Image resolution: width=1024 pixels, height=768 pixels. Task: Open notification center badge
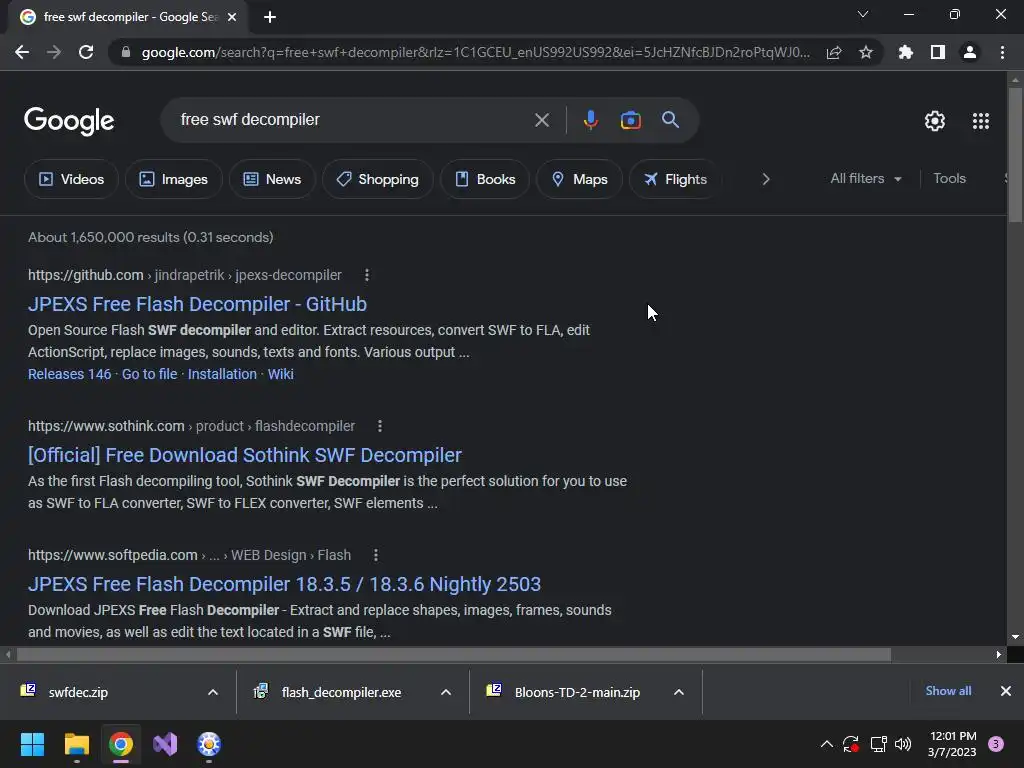tap(996, 744)
